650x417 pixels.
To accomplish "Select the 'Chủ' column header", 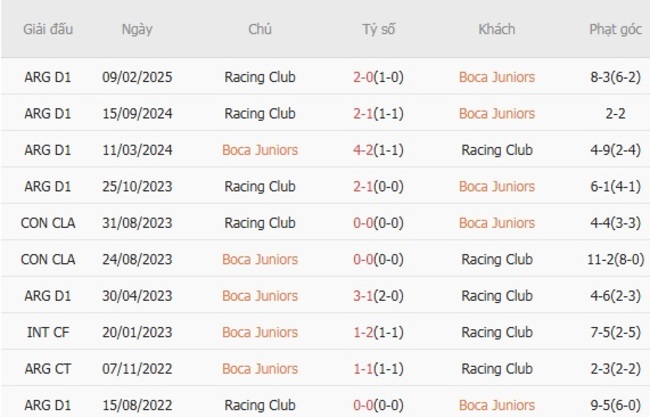I will pos(260,29).
